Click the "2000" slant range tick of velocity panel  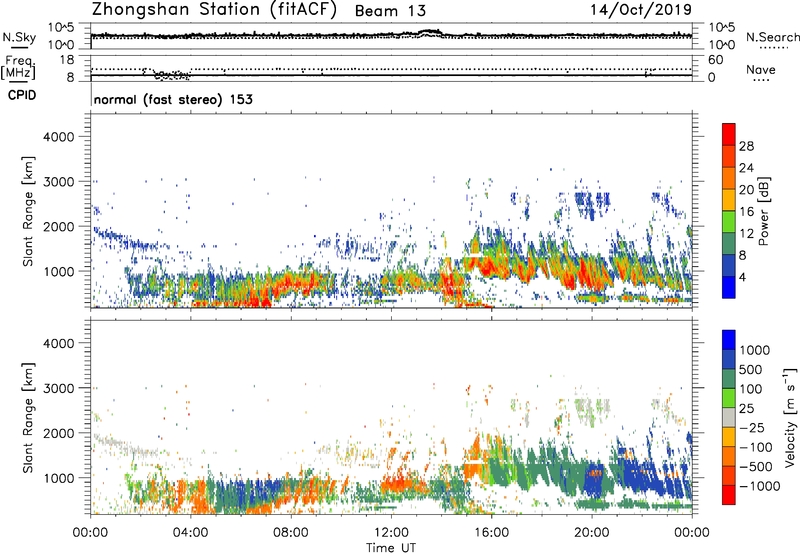58,433
